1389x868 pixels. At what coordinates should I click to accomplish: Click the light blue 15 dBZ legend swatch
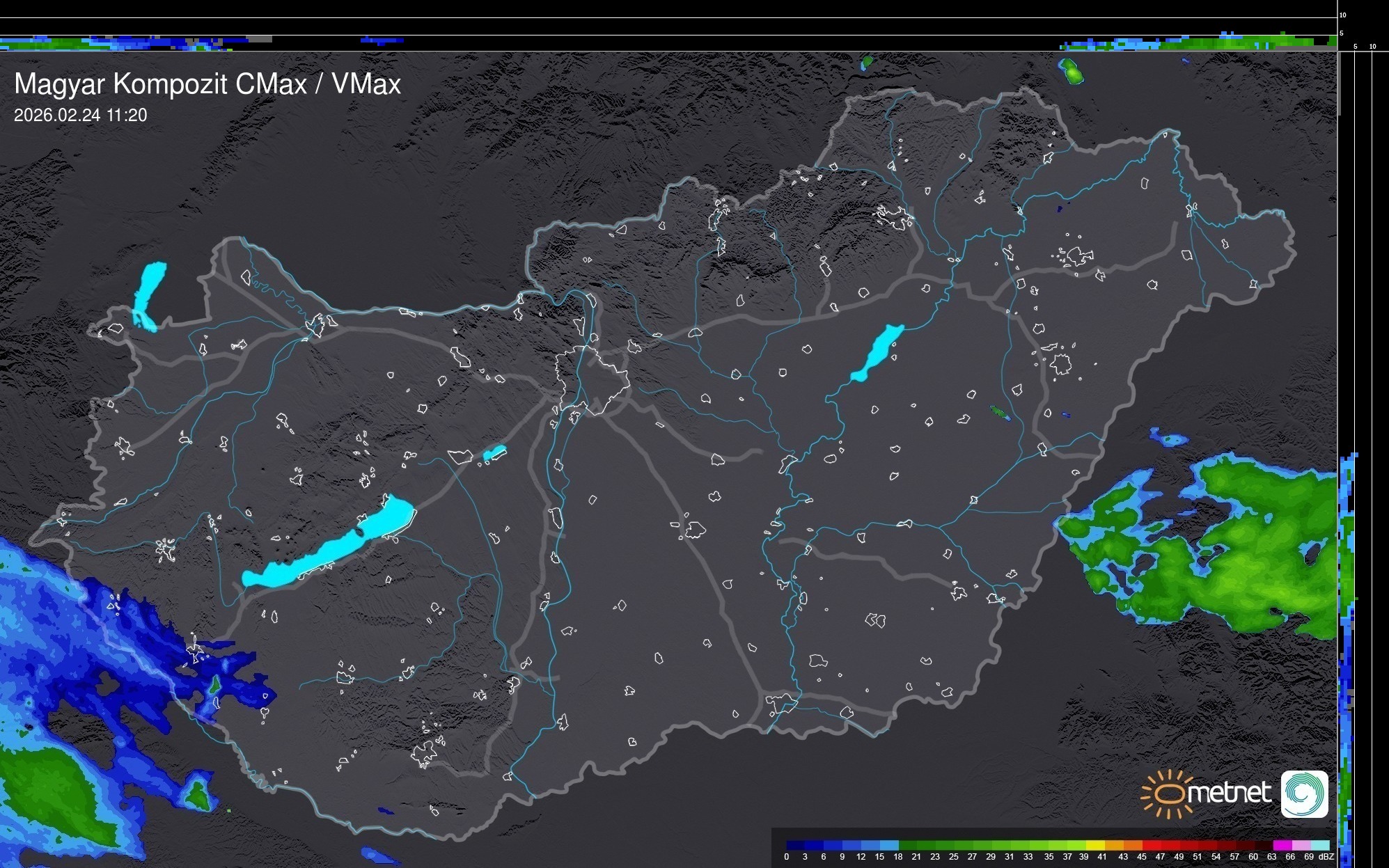[888, 845]
